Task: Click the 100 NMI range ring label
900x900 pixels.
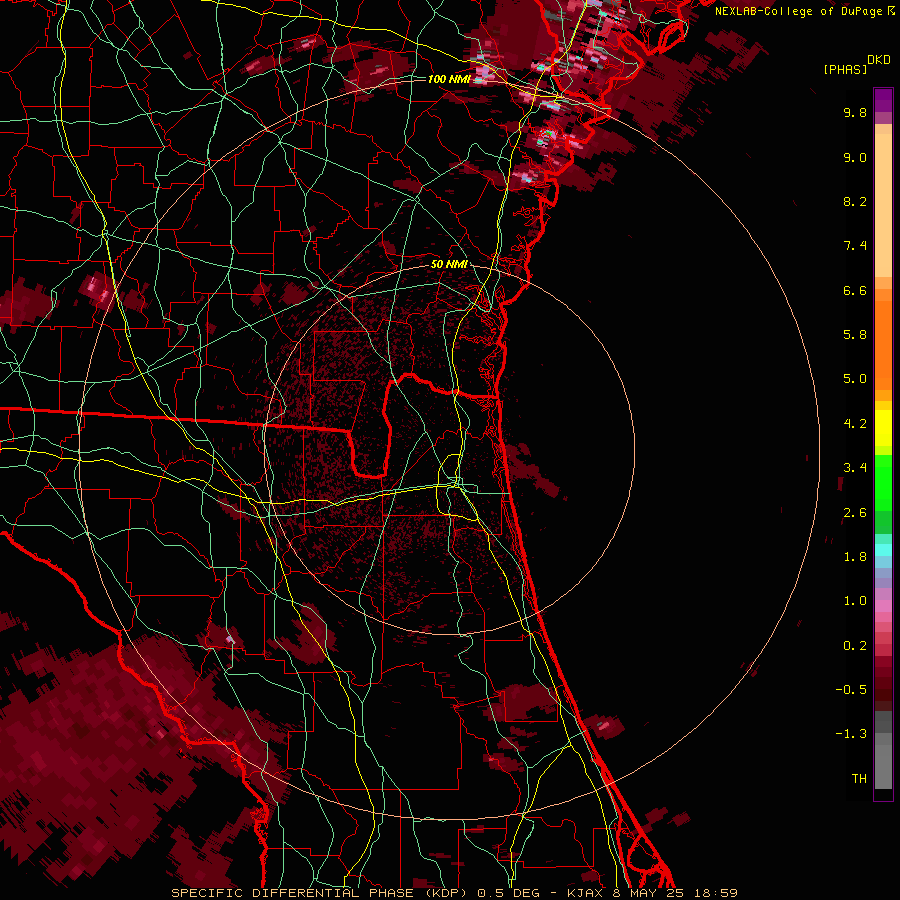Action: (x=449, y=79)
